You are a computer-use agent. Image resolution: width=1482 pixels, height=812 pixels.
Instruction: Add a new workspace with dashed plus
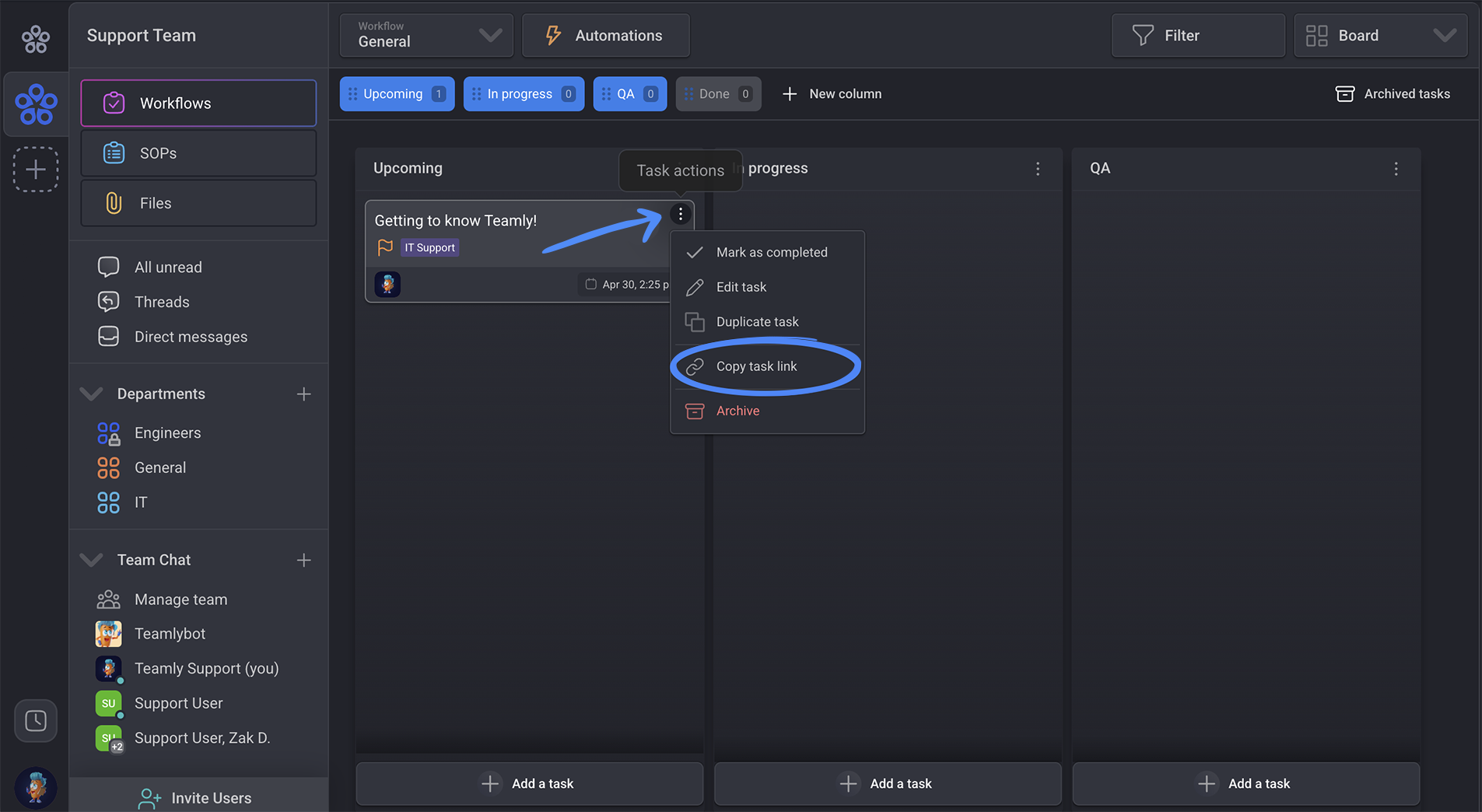[x=36, y=170]
